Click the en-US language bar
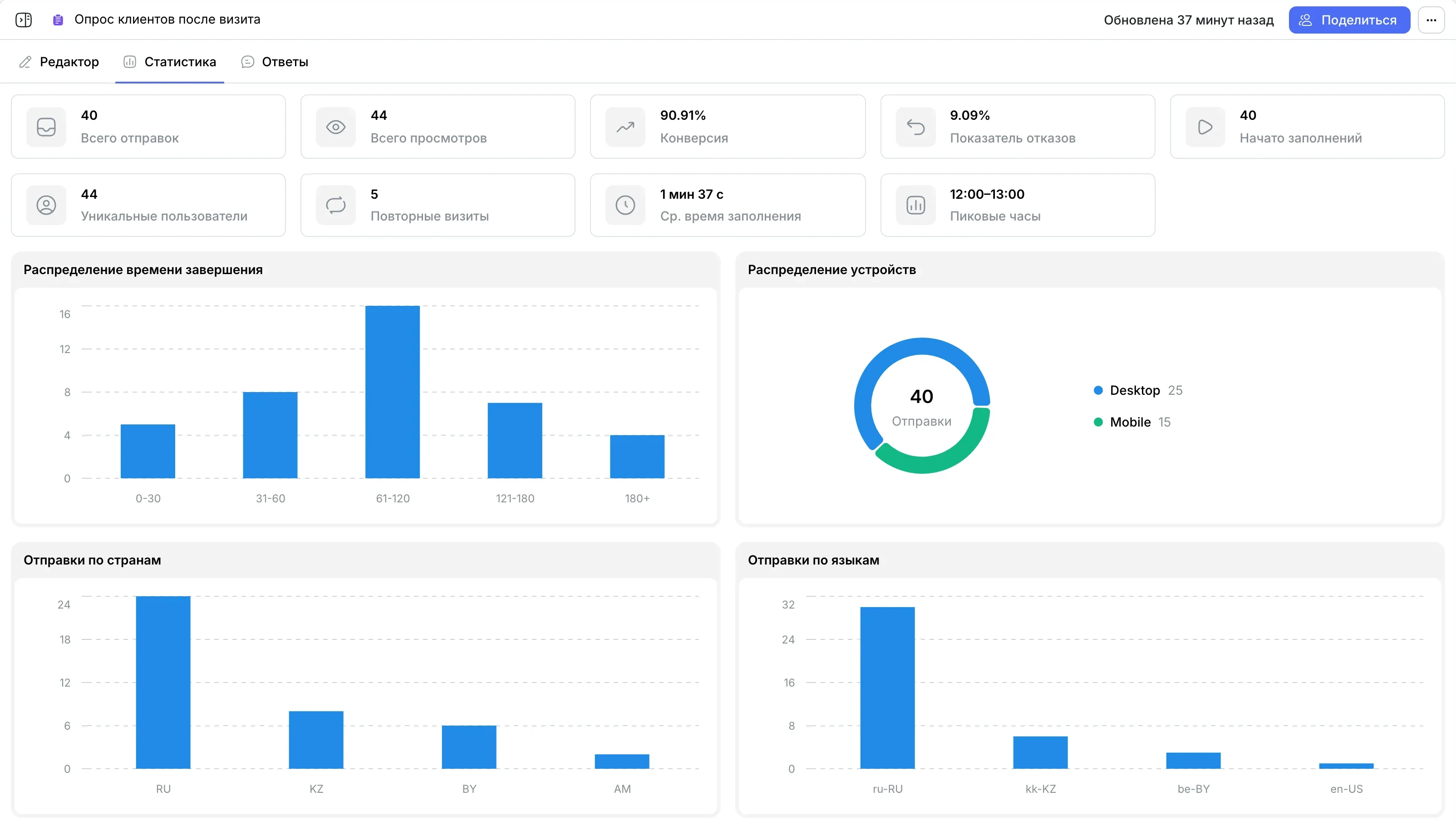The height and width of the screenshot is (825, 1456). coord(1346,766)
